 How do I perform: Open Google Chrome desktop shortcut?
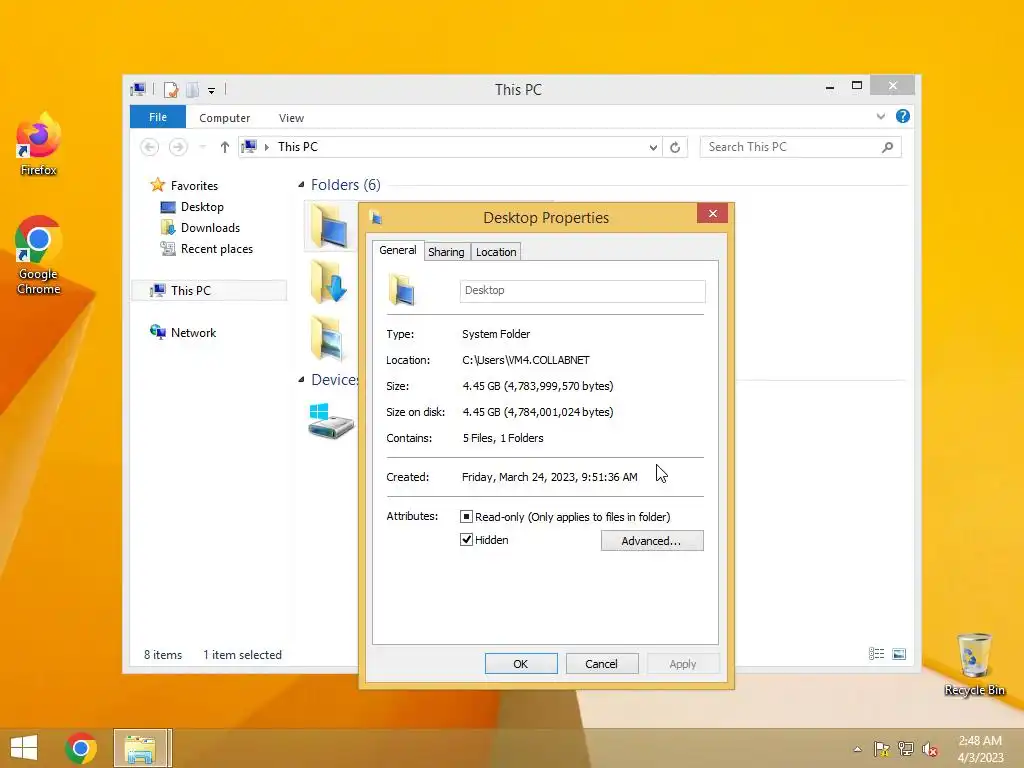click(x=38, y=255)
